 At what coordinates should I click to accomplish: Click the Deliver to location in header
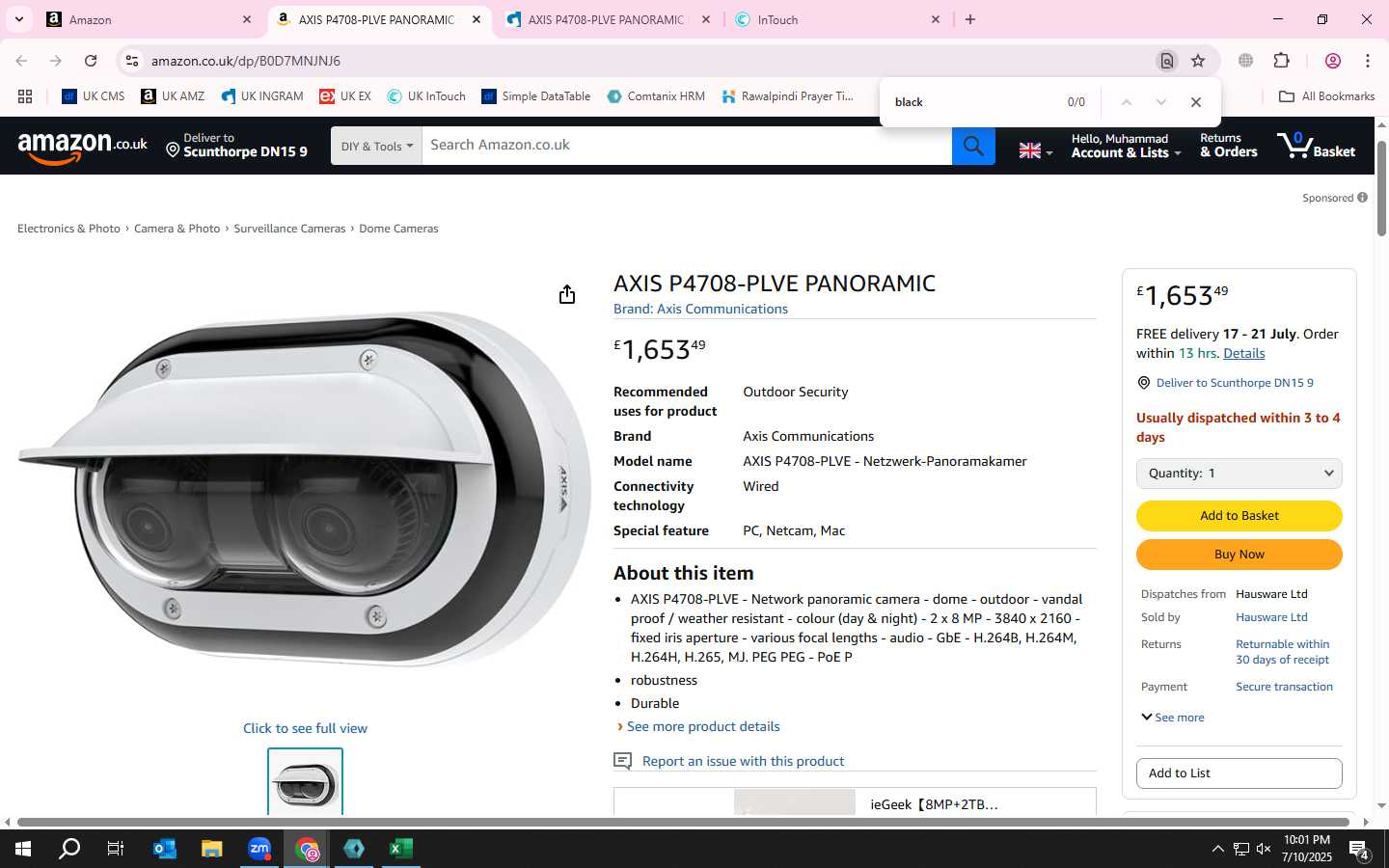236,146
